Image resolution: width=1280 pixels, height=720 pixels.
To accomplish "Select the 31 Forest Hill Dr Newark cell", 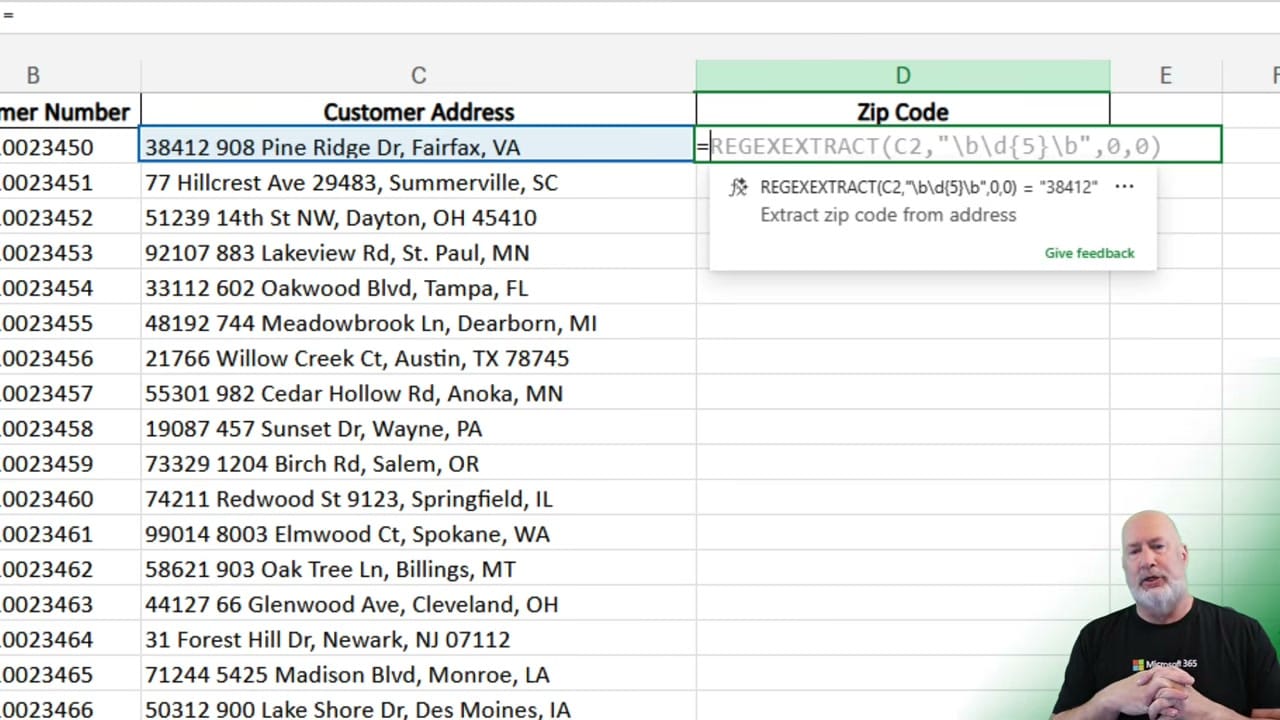I will [x=418, y=639].
